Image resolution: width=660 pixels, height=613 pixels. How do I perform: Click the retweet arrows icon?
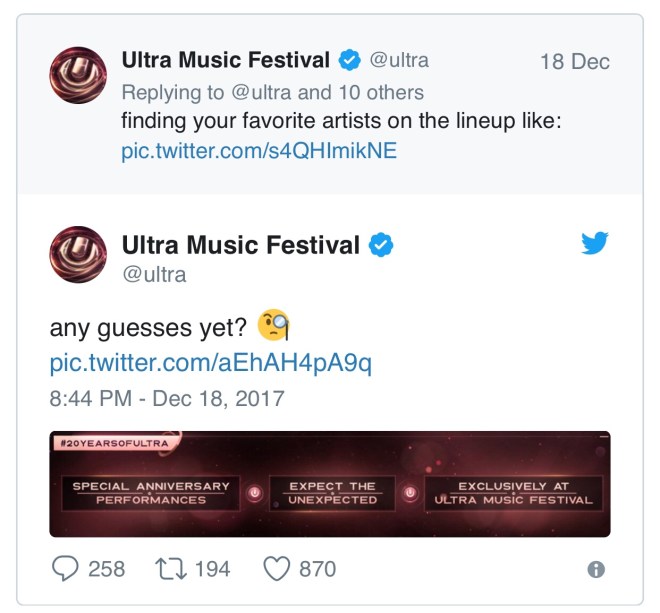171,569
